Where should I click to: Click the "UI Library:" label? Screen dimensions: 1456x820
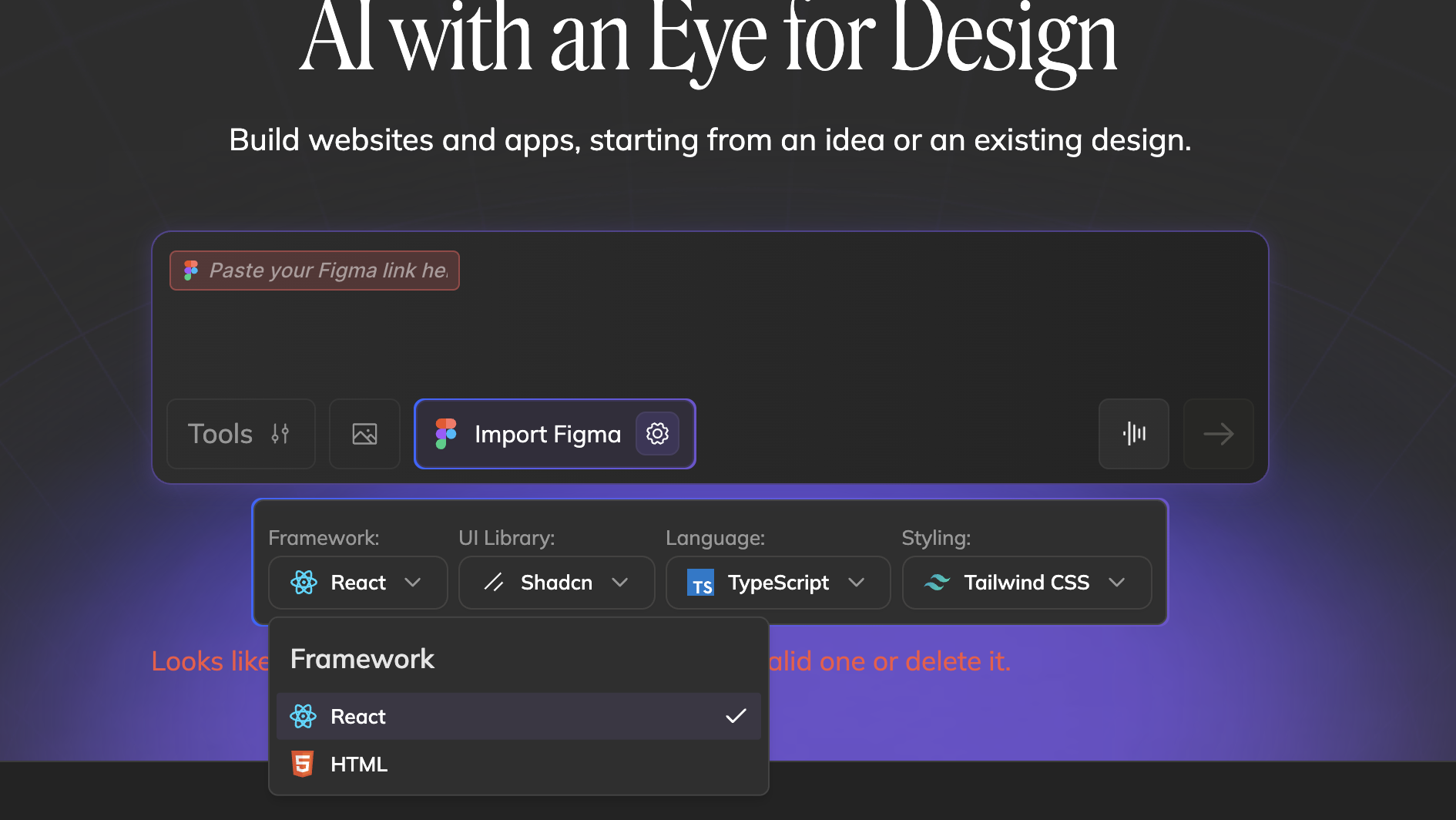507,538
